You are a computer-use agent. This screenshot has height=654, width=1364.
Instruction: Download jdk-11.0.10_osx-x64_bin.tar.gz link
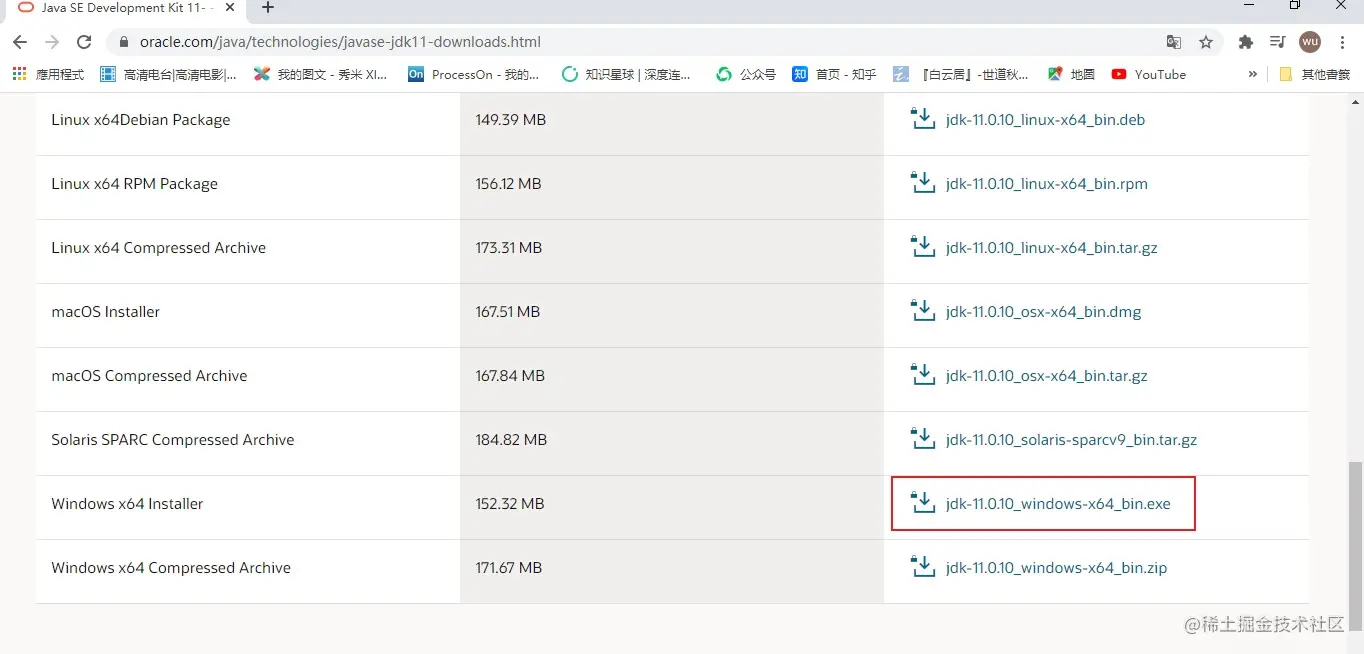click(1046, 376)
